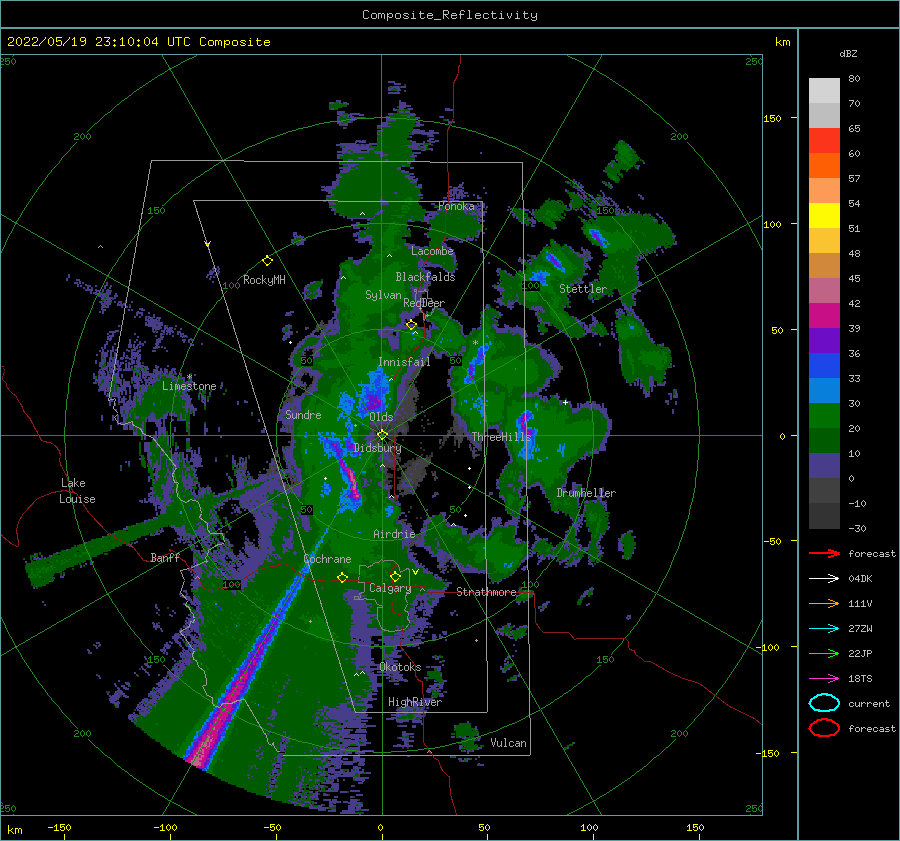Click the HighRiver label
The width and height of the screenshot is (900, 841).
tap(415, 702)
